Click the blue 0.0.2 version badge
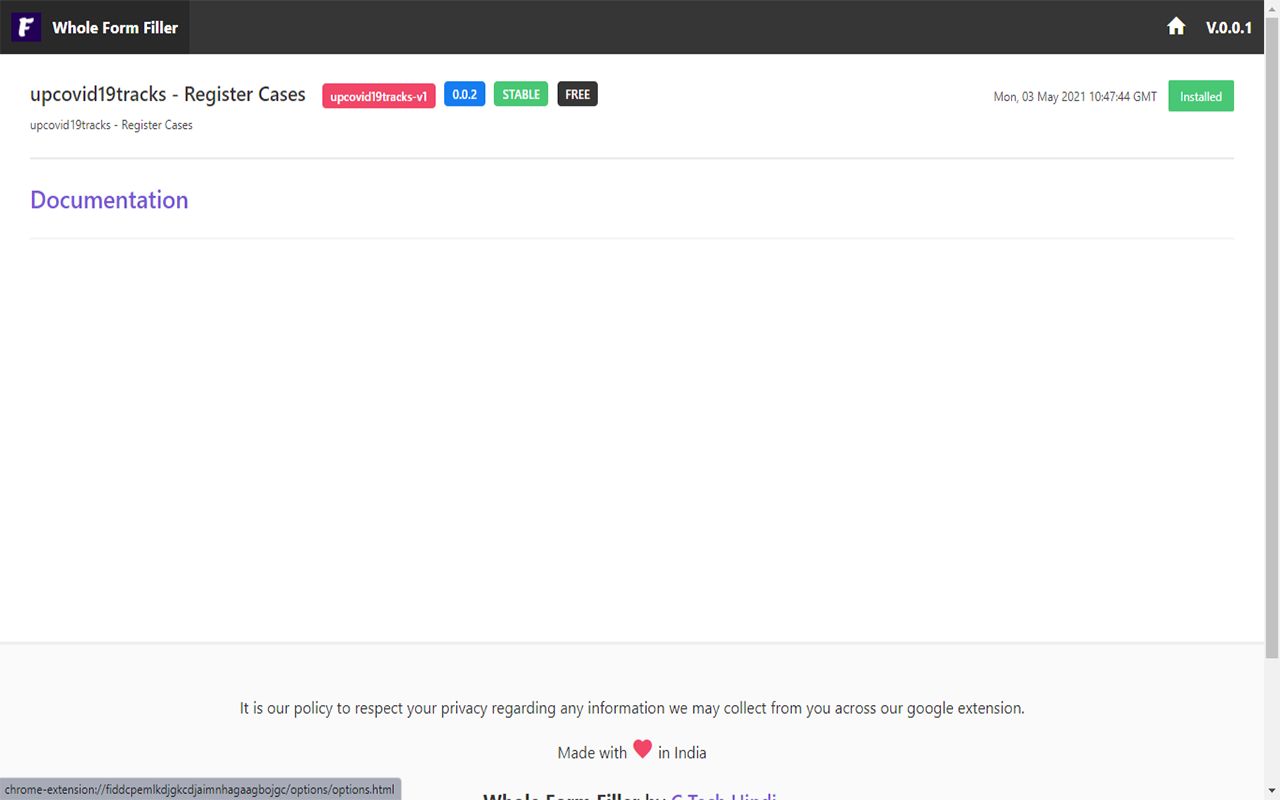The width and height of the screenshot is (1280, 800). (x=465, y=95)
